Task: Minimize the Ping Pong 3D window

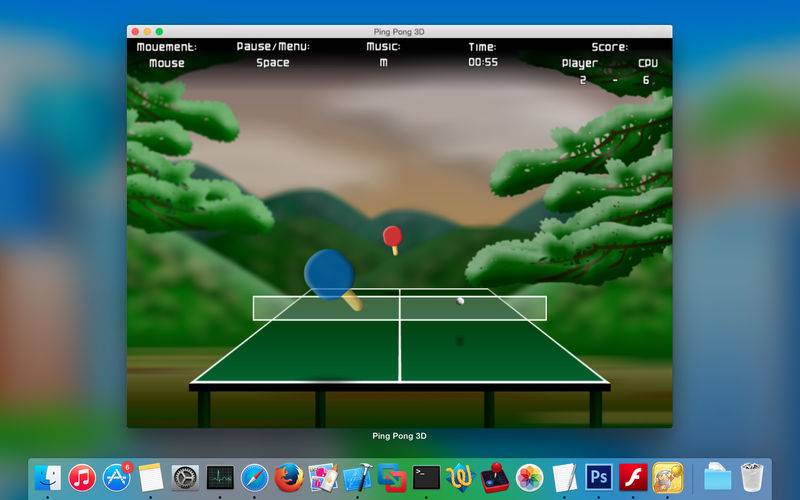Action: point(147,32)
